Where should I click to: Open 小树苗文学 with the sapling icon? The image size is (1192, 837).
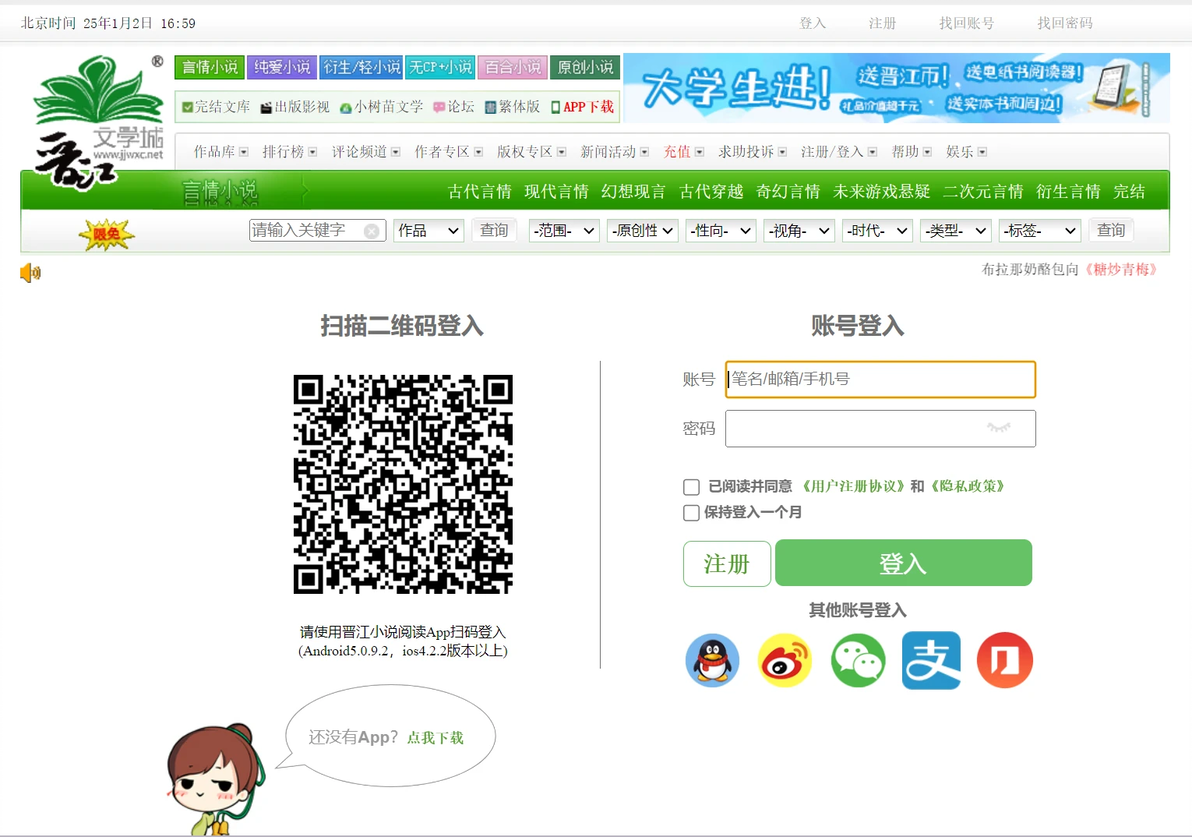381,107
